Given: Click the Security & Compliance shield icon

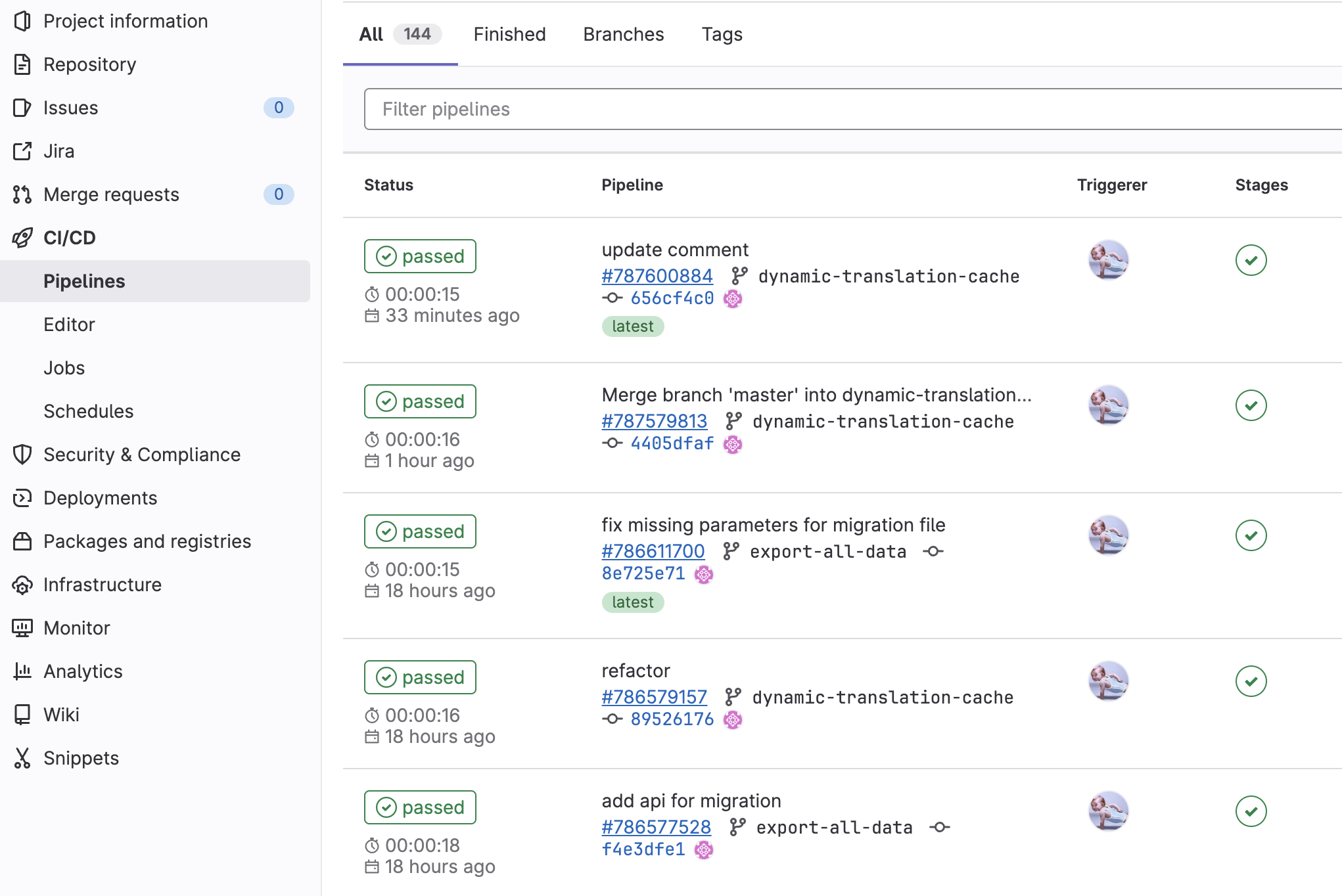Looking at the screenshot, I should tap(22, 455).
